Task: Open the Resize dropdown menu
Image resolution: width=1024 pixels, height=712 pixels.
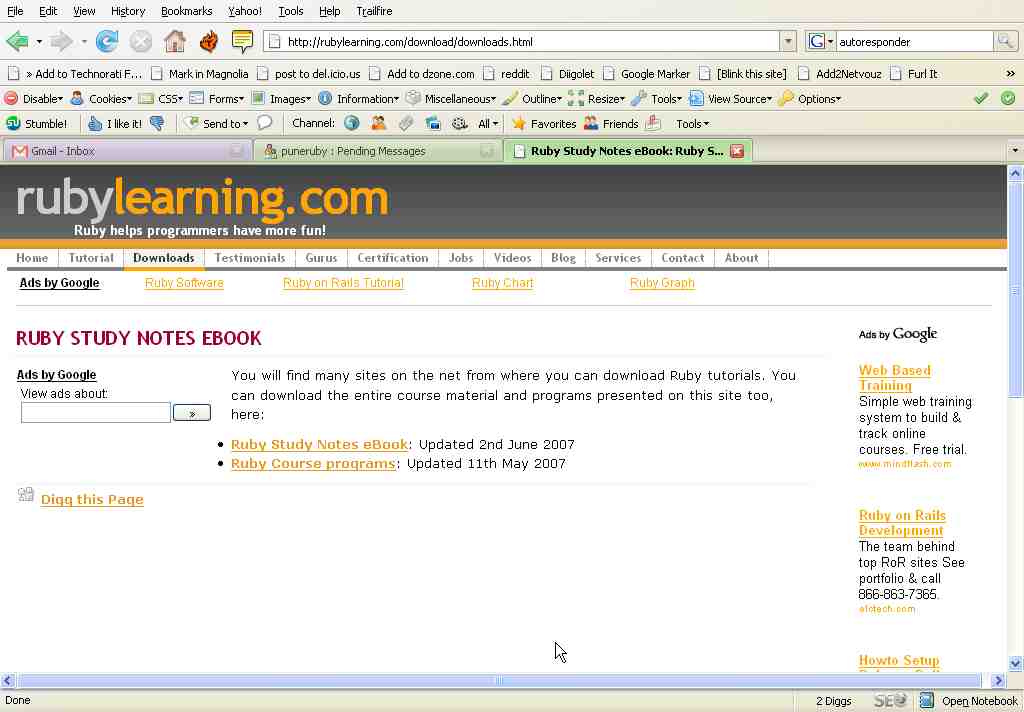Action: pyautogui.click(x=597, y=99)
